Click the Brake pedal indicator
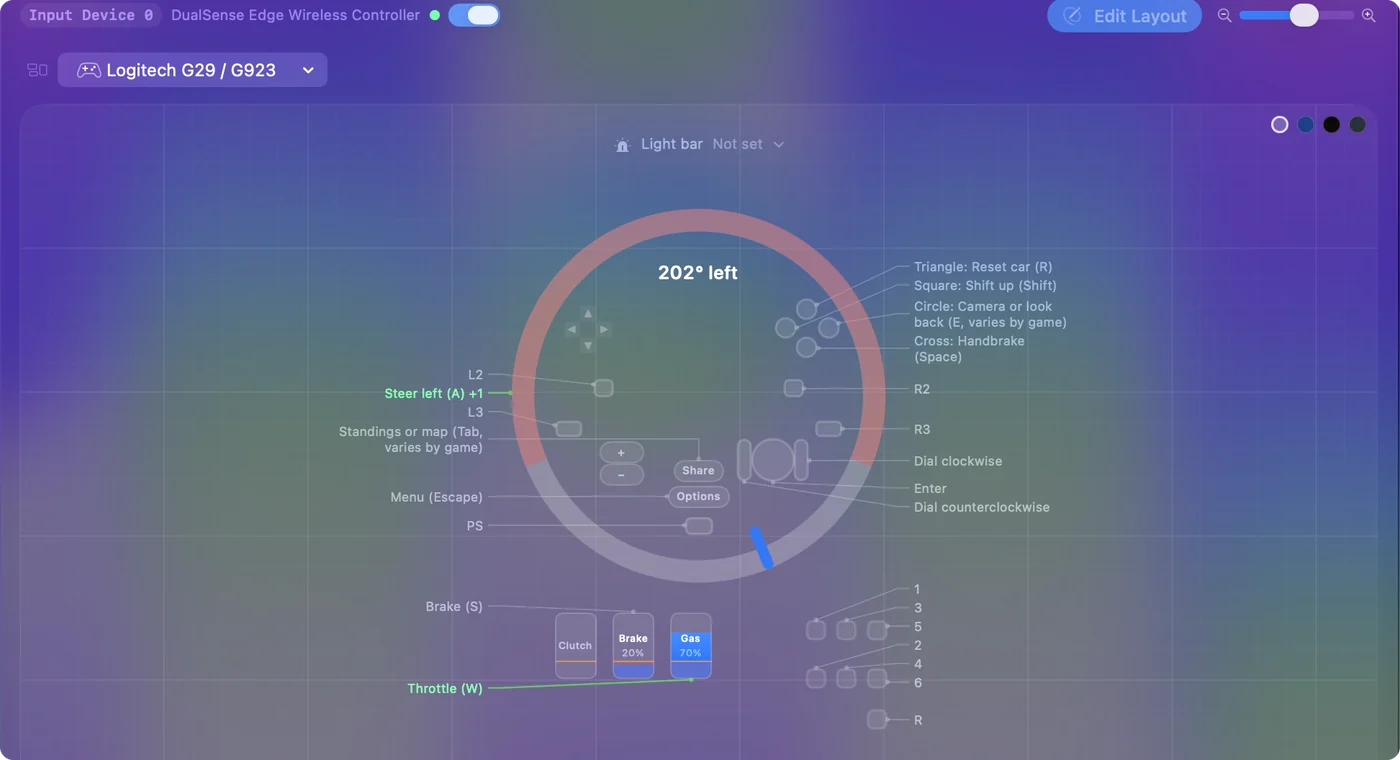 click(x=633, y=646)
